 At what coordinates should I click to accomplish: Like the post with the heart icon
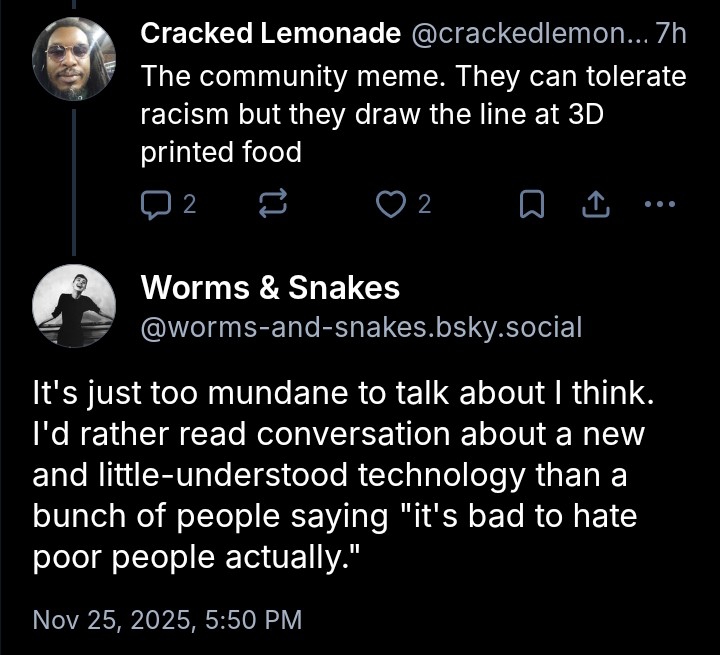click(388, 205)
